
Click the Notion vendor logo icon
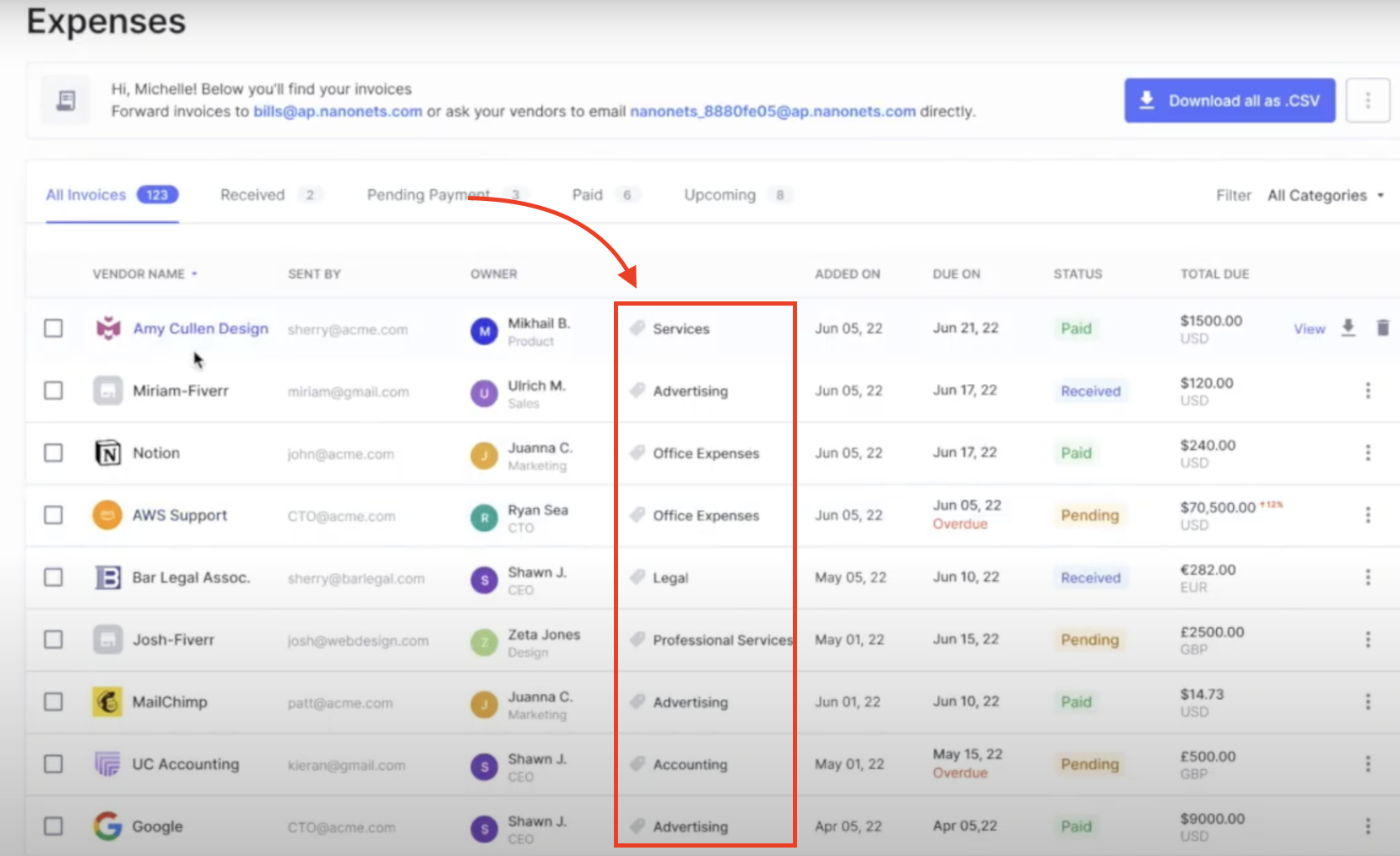click(107, 453)
